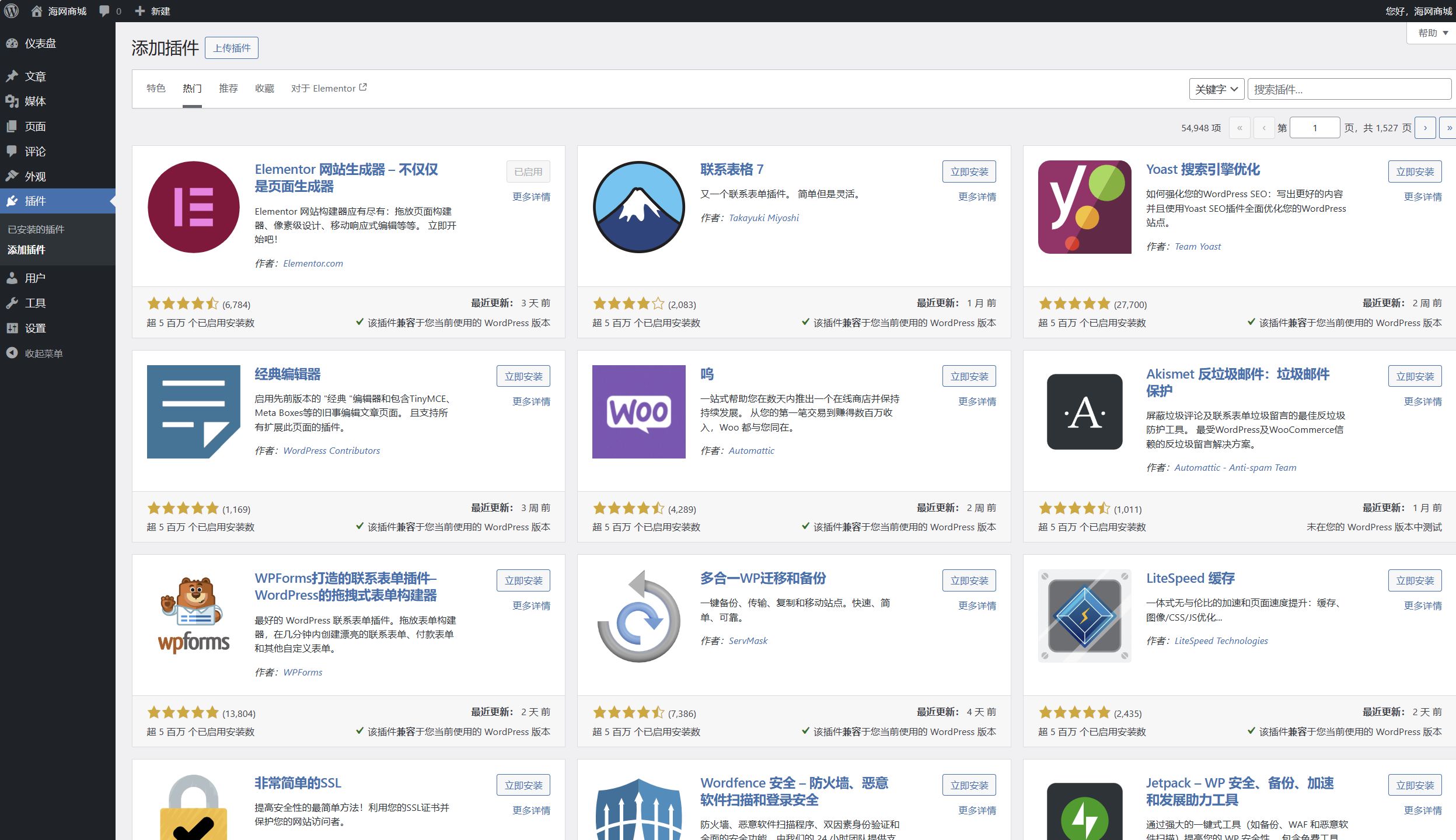Open 更多详情 for LiteSpeed 缓存
This screenshot has height=840, width=1456.
coord(1423,605)
